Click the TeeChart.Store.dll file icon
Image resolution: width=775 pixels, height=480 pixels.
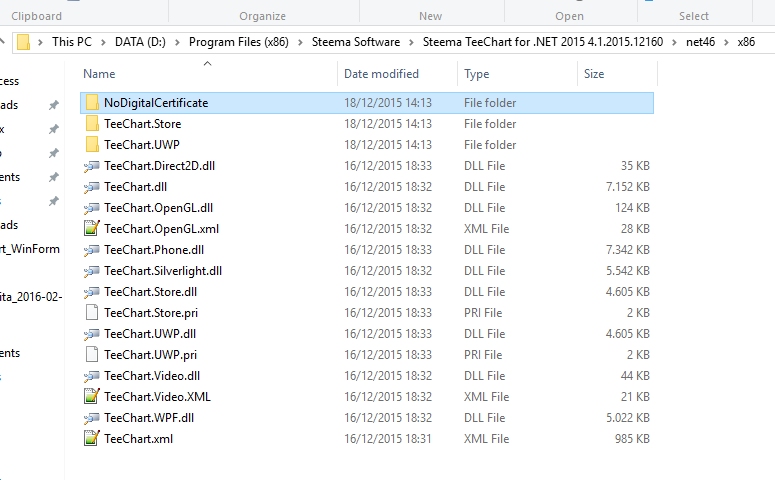click(91, 292)
